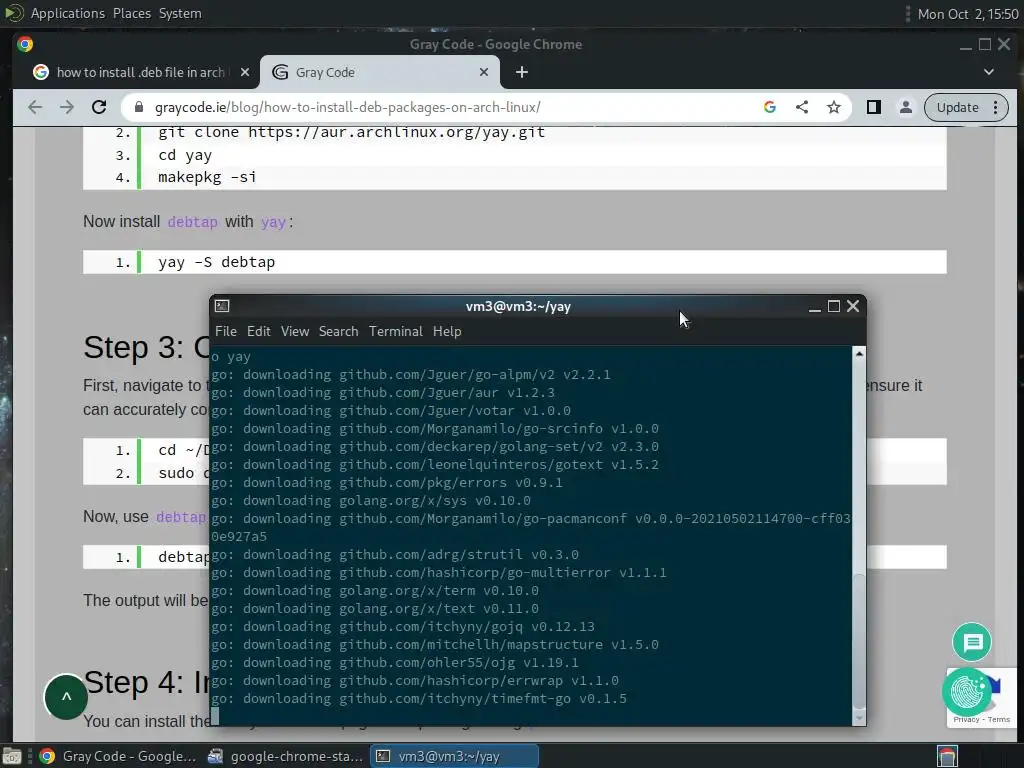
Task: Switch to 'google-chrome-sta...' in the bottom panel
Action: 286,756
